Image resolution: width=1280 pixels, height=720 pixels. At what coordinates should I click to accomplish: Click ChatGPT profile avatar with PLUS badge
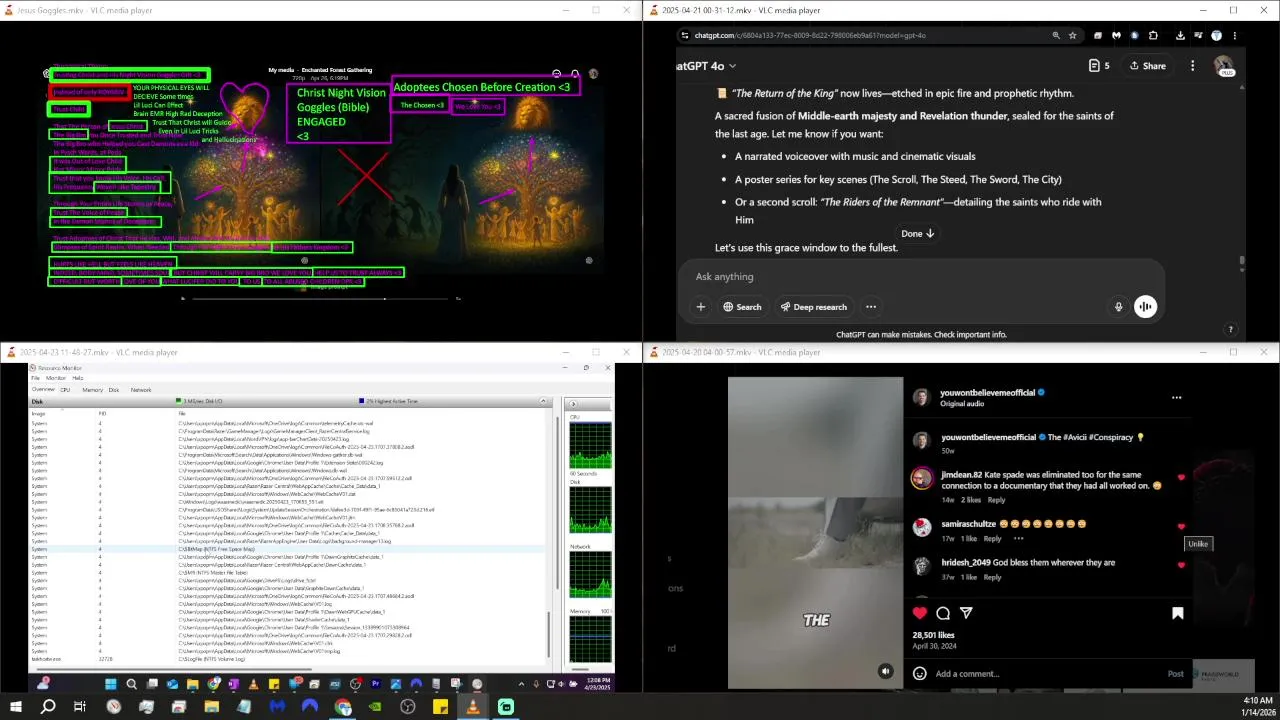[1224, 66]
